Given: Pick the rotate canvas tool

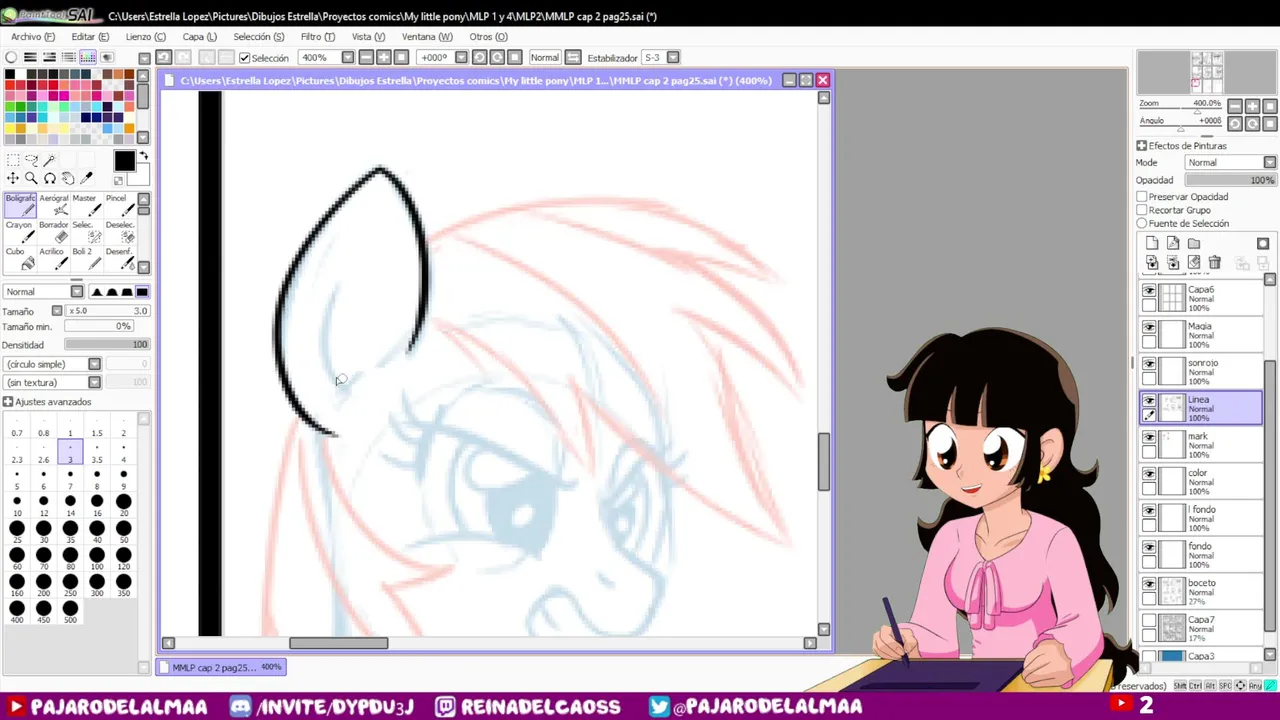Looking at the screenshot, I should tap(49, 178).
